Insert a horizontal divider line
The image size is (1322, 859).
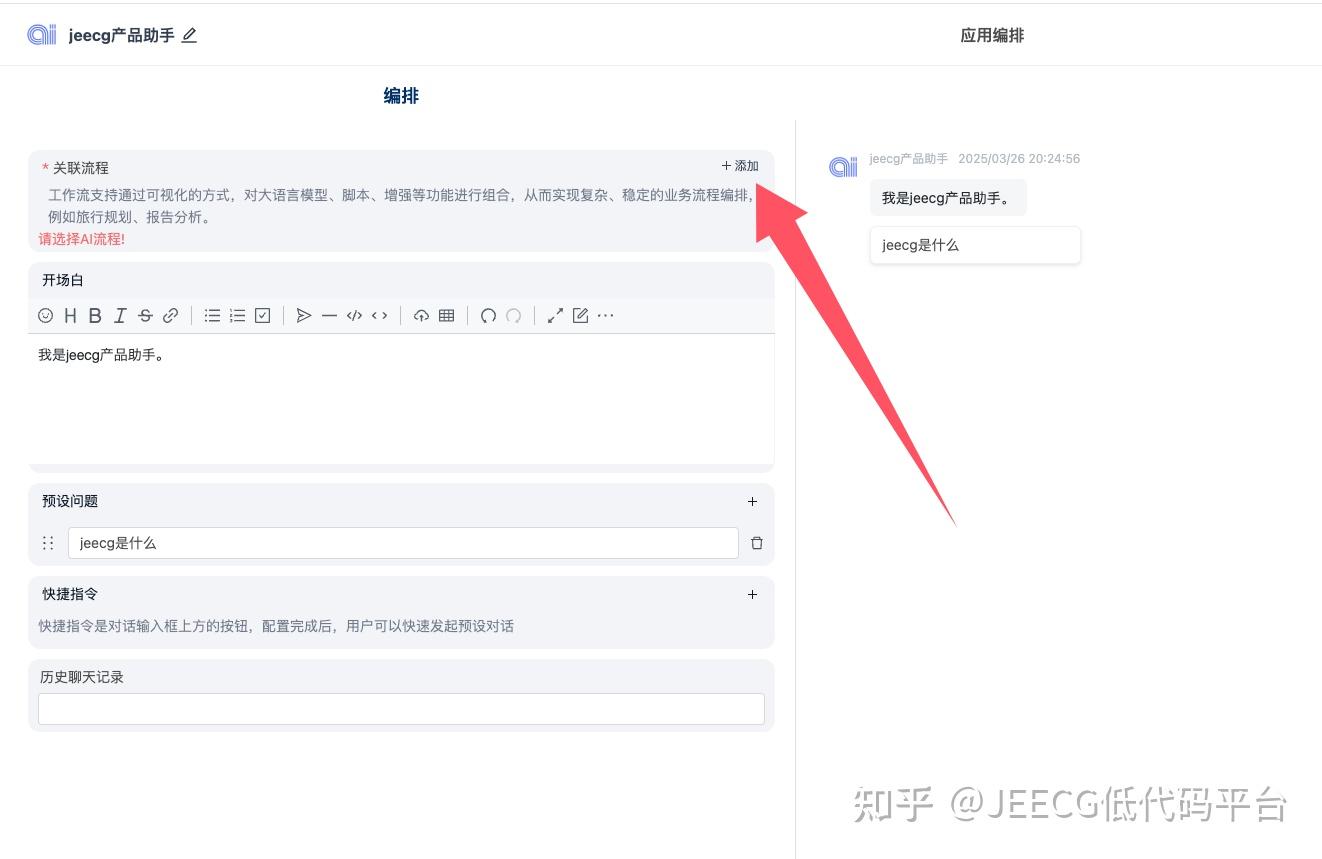tap(329, 316)
